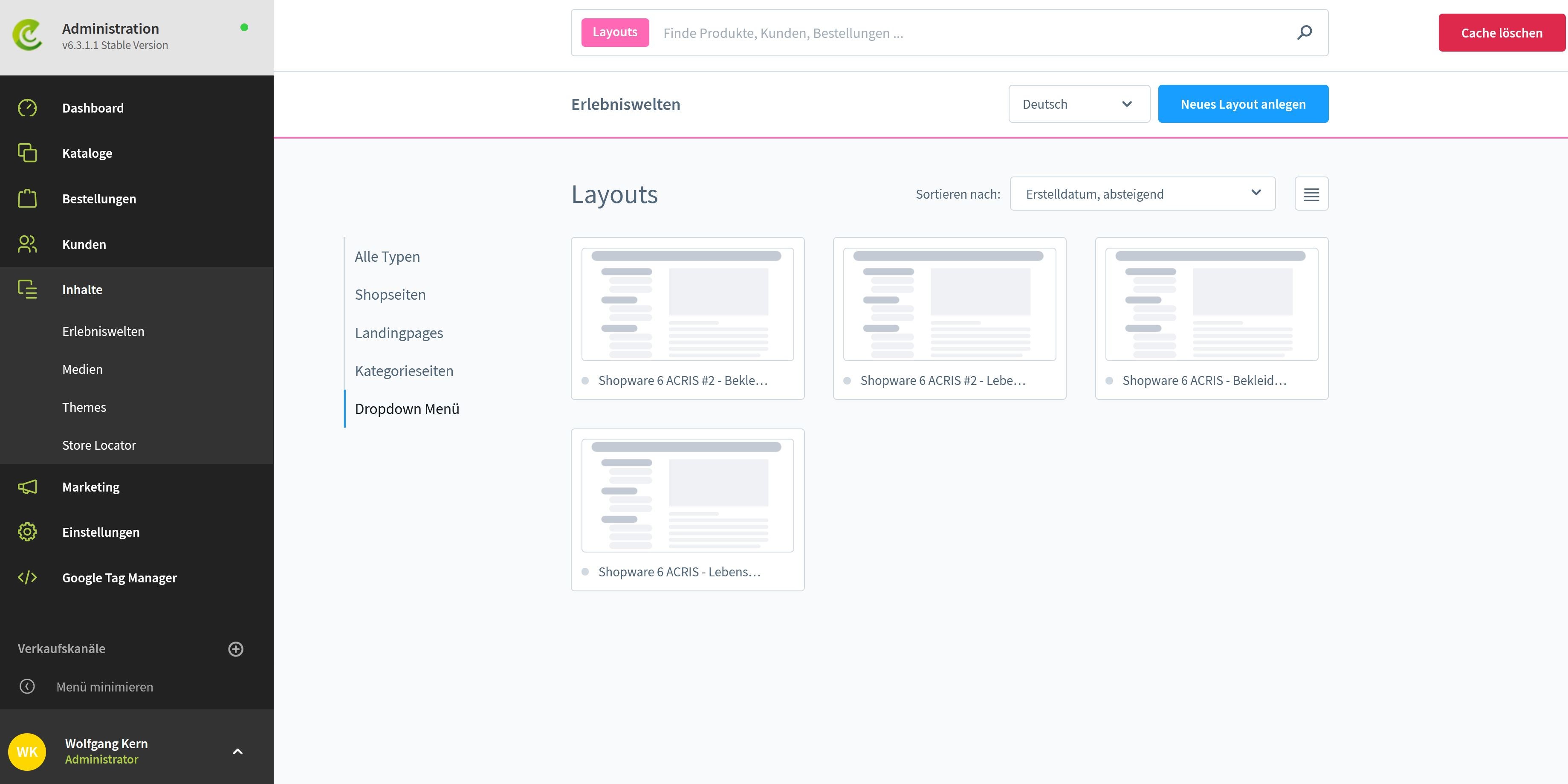
Task: Click the WK user avatar
Action: pos(27,752)
